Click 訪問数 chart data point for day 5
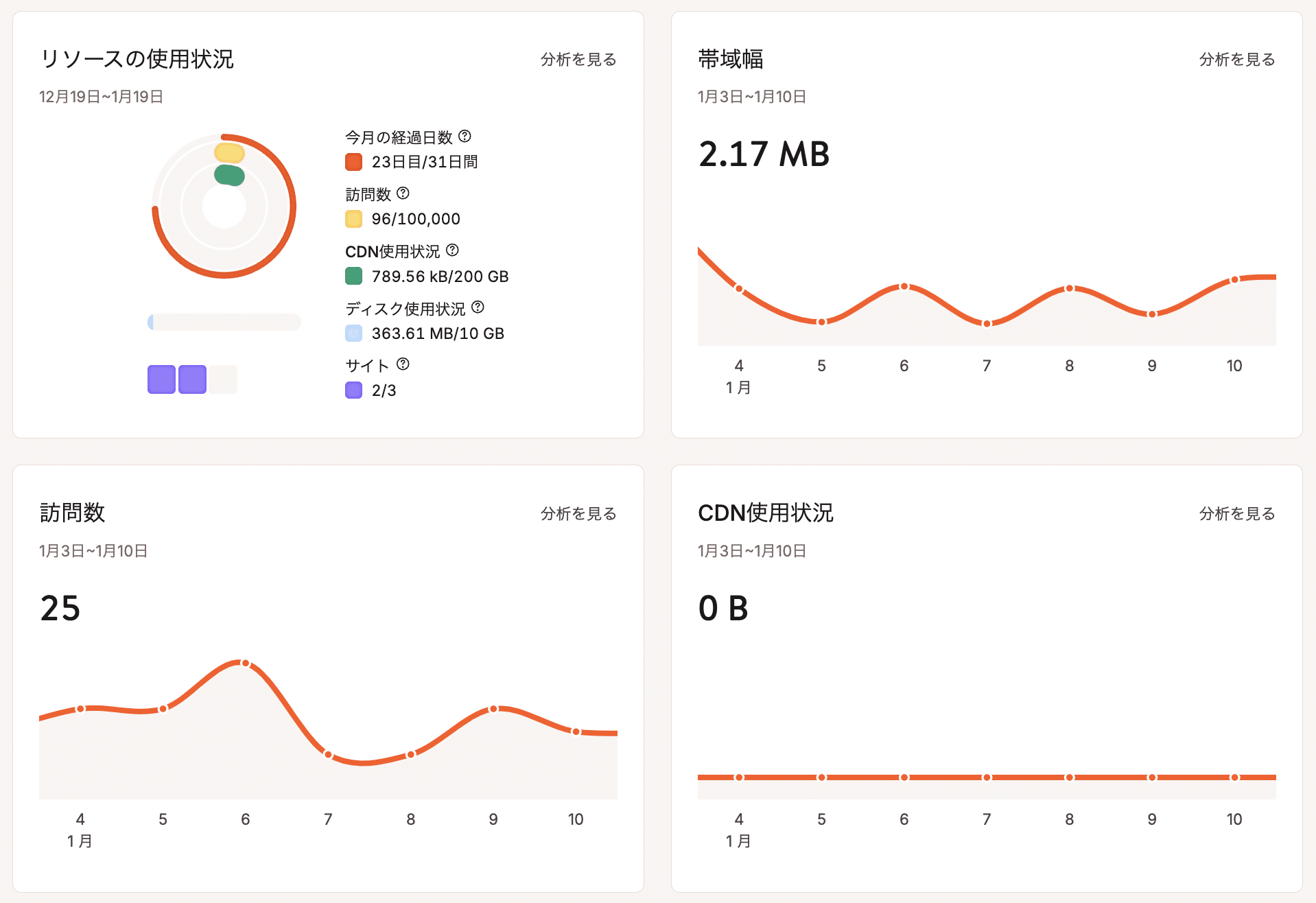 click(163, 709)
